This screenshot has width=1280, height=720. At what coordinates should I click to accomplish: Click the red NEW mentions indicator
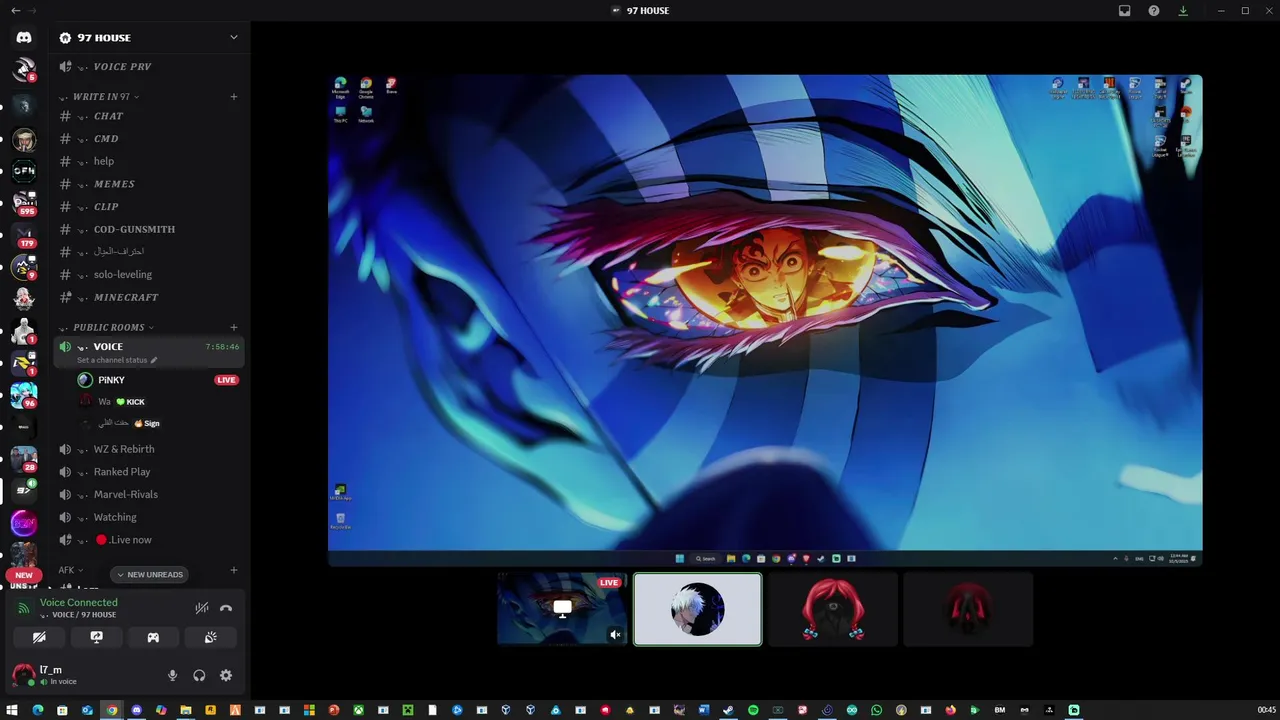point(24,575)
